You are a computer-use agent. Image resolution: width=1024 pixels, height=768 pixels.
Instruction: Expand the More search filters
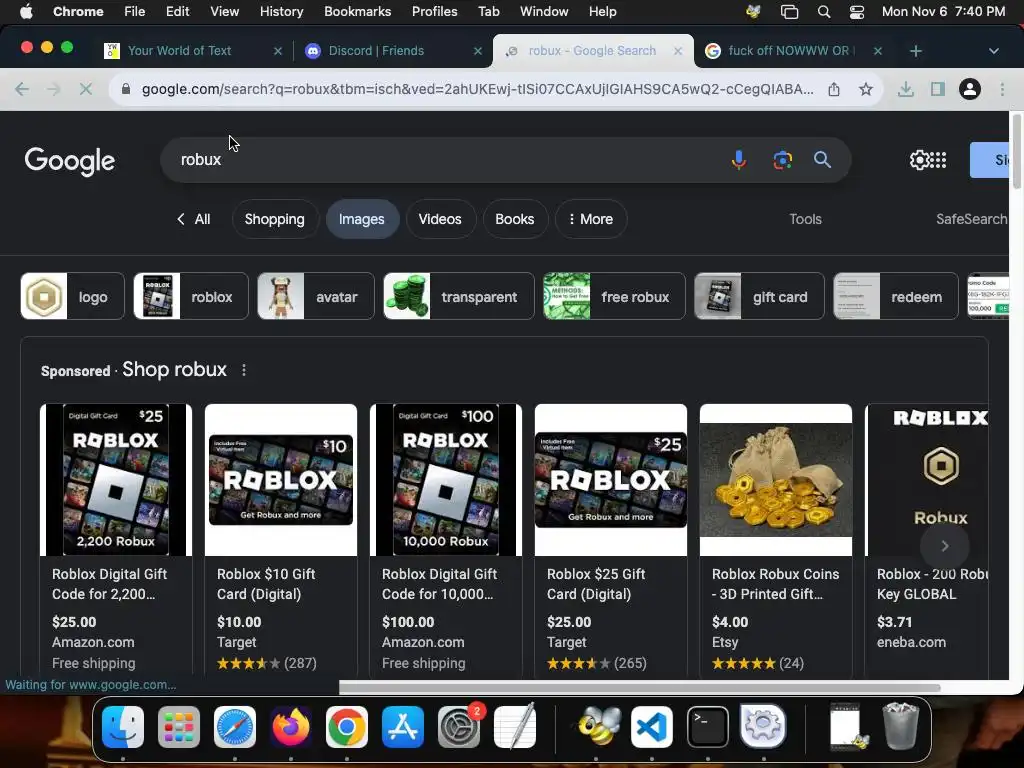click(x=591, y=219)
